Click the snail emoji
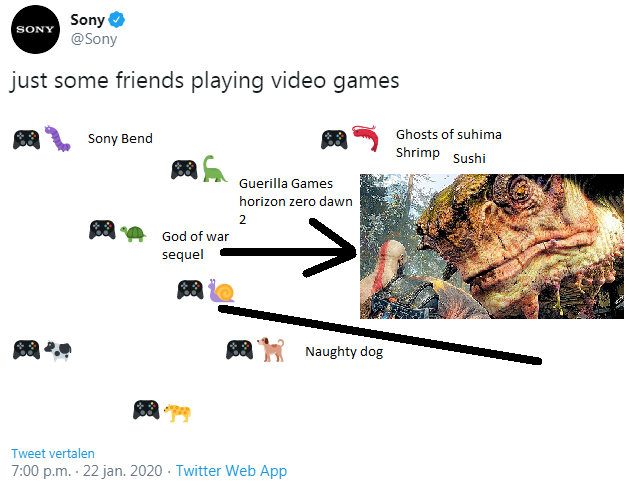 222,291
